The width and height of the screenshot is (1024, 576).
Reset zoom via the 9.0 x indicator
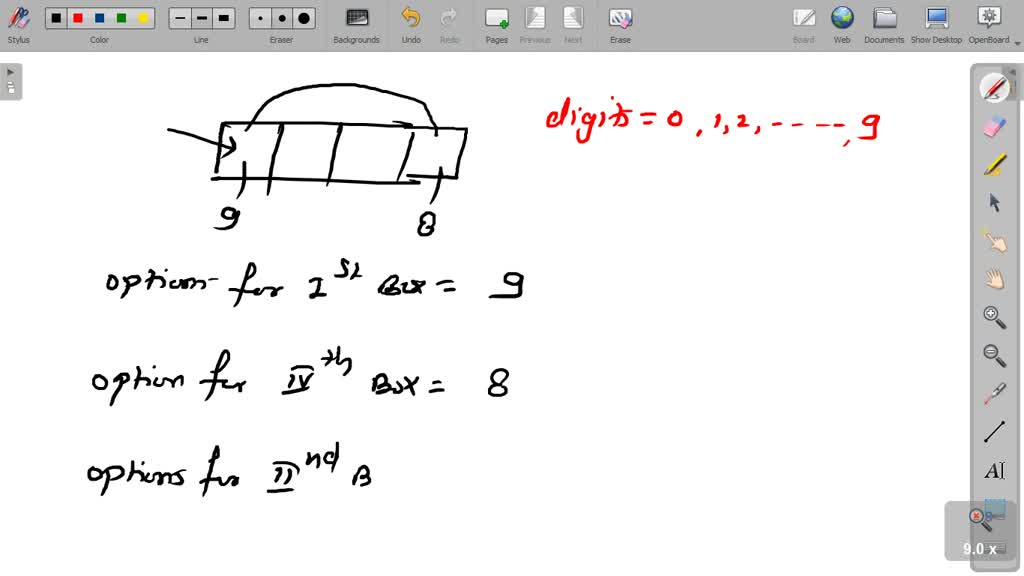click(x=980, y=532)
